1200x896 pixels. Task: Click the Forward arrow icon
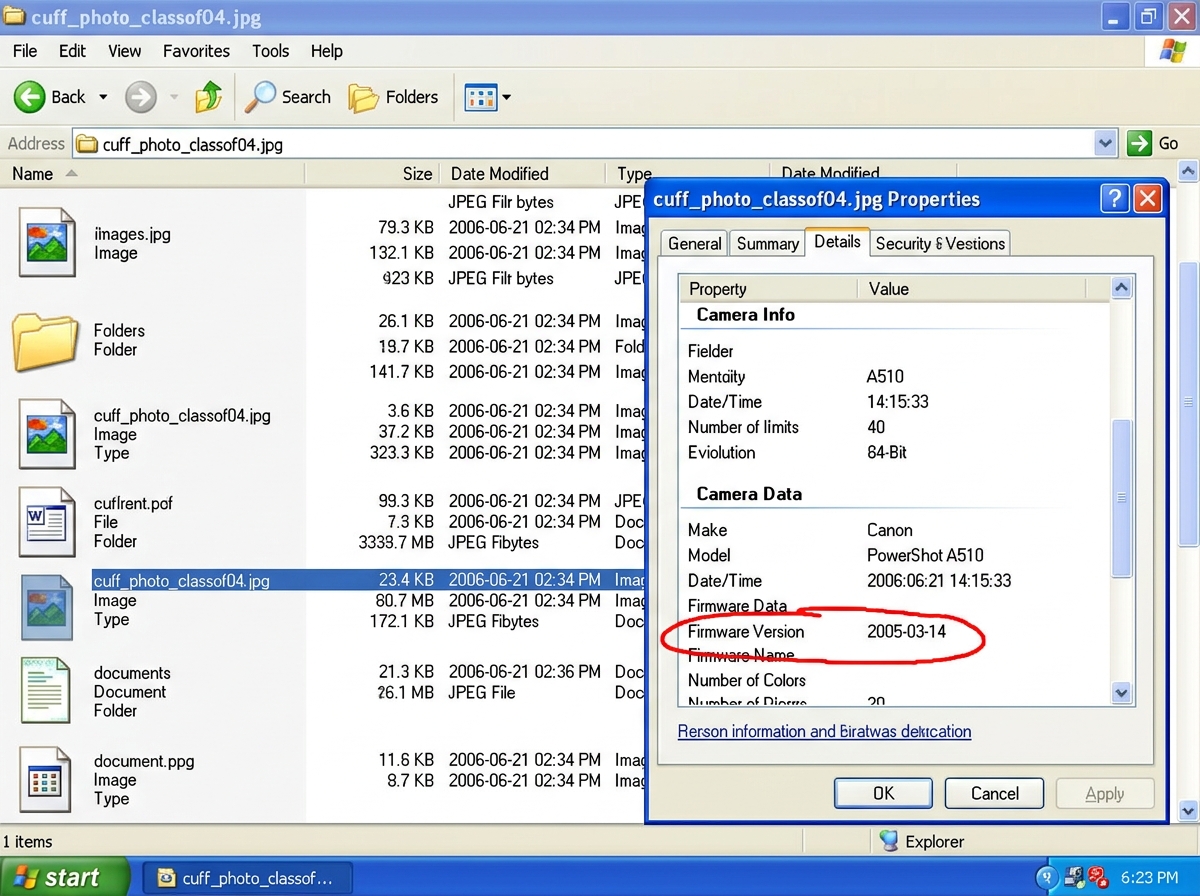point(141,97)
